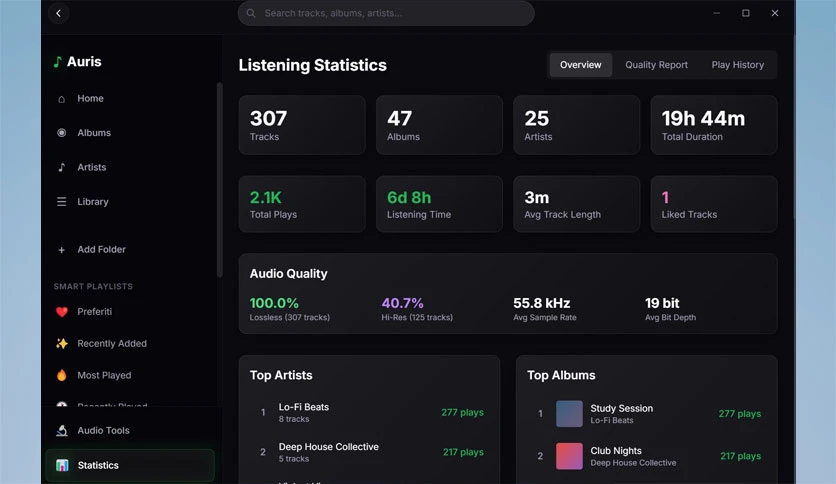
Task: Click the Listening Statistics title
Action: 312,65
